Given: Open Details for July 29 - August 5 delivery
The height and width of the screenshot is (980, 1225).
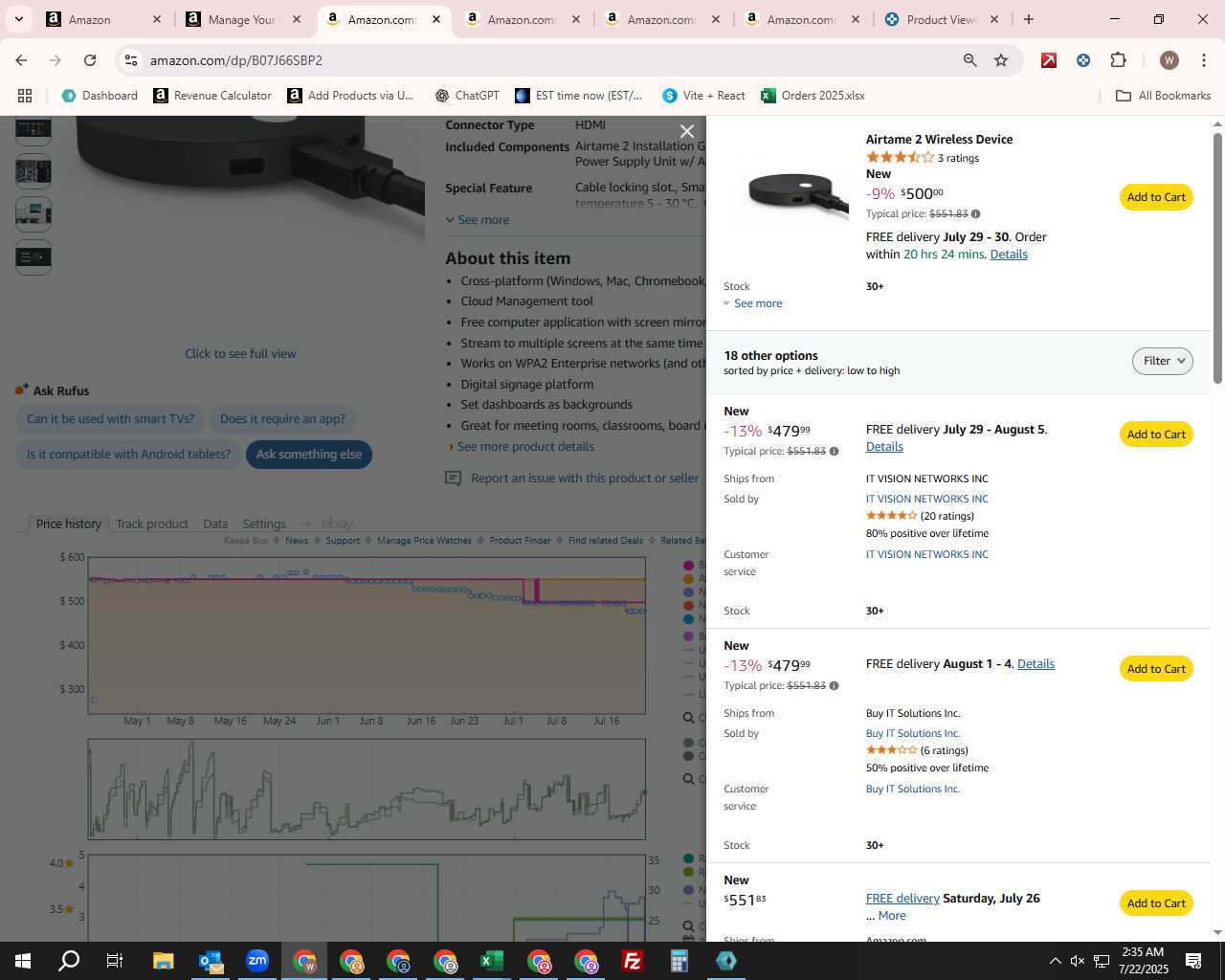Looking at the screenshot, I should tap(884, 447).
